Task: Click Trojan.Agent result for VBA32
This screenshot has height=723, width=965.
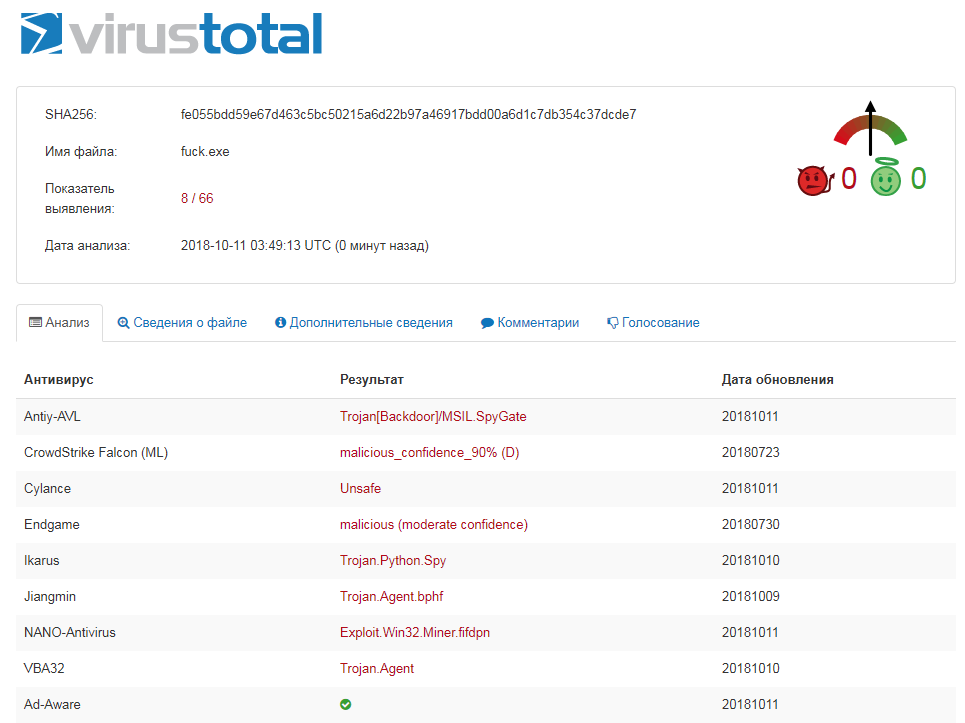Action: point(377,668)
